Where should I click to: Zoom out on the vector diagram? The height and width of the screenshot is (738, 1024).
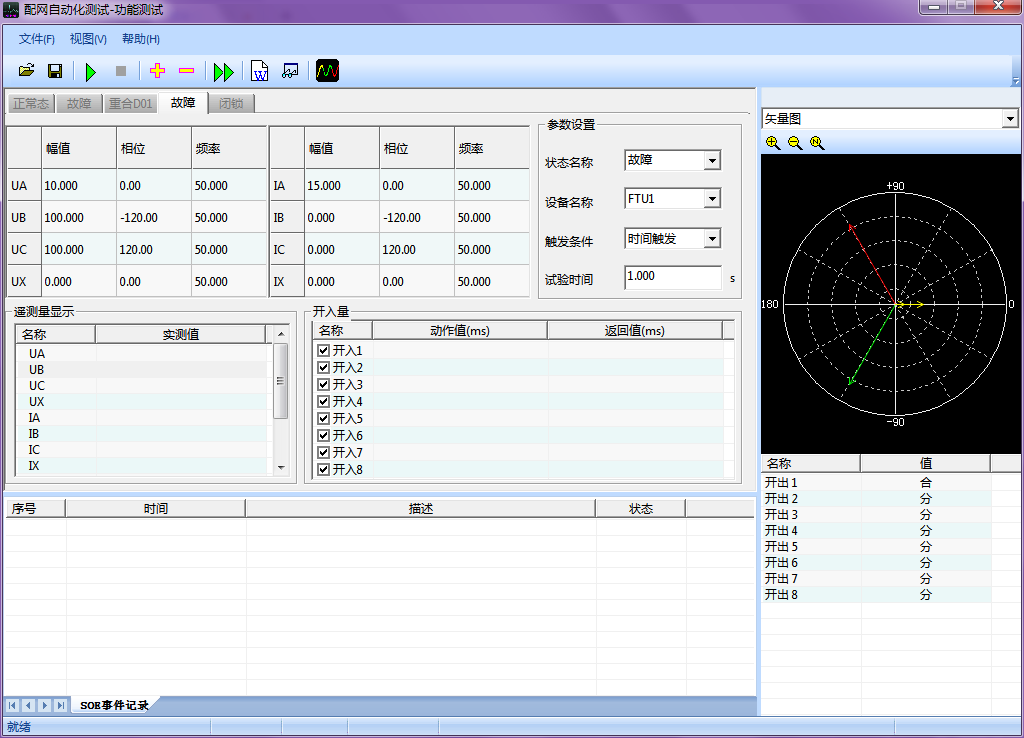[795, 143]
